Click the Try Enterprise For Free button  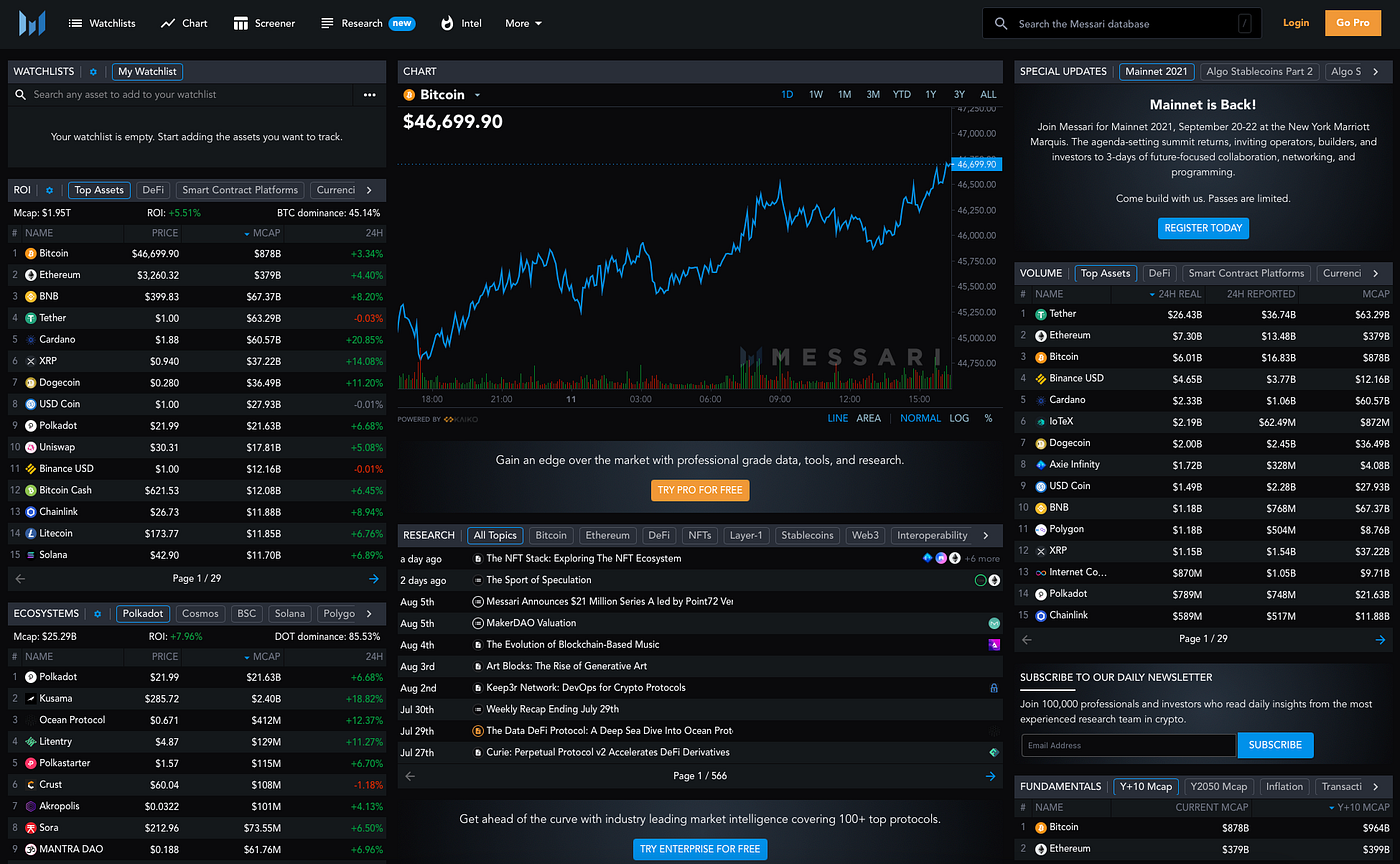pyautogui.click(x=700, y=849)
